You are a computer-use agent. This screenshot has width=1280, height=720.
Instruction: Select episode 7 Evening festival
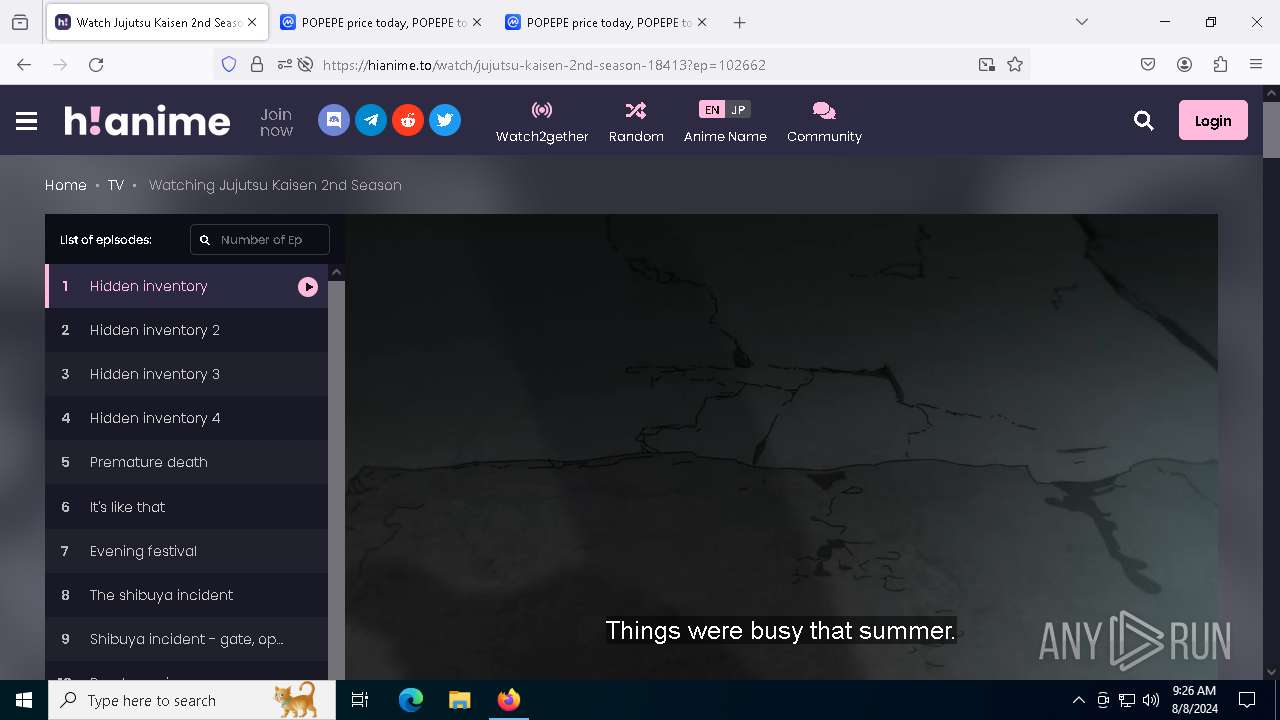pyautogui.click(x=186, y=551)
